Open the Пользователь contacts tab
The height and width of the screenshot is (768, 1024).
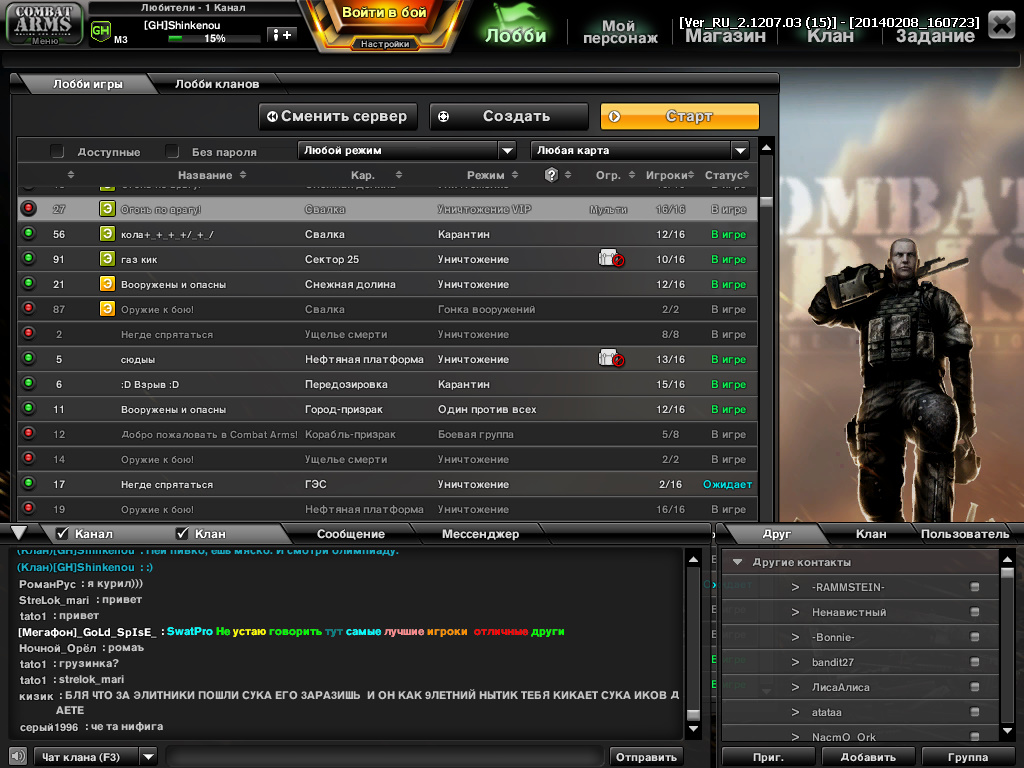click(x=965, y=534)
